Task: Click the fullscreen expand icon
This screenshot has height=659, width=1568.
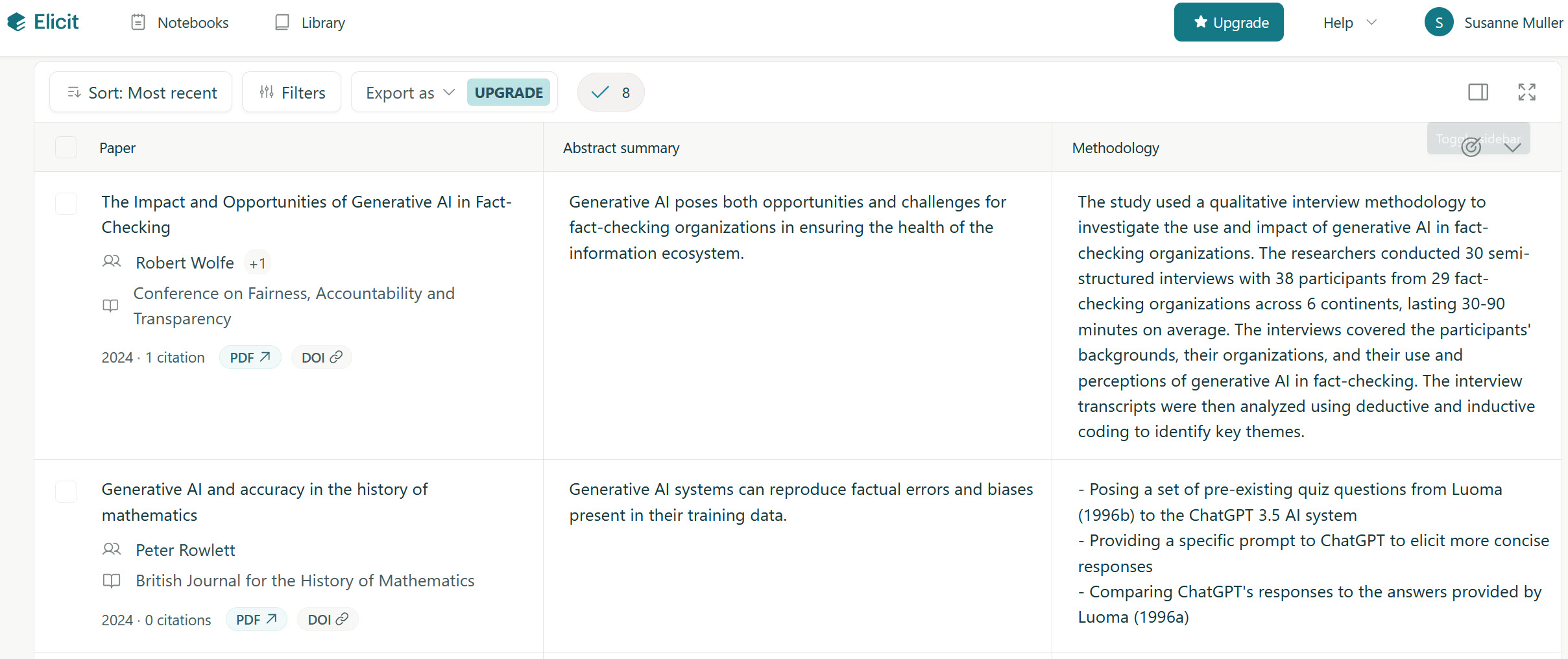Action: click(x=1526, y=92)
